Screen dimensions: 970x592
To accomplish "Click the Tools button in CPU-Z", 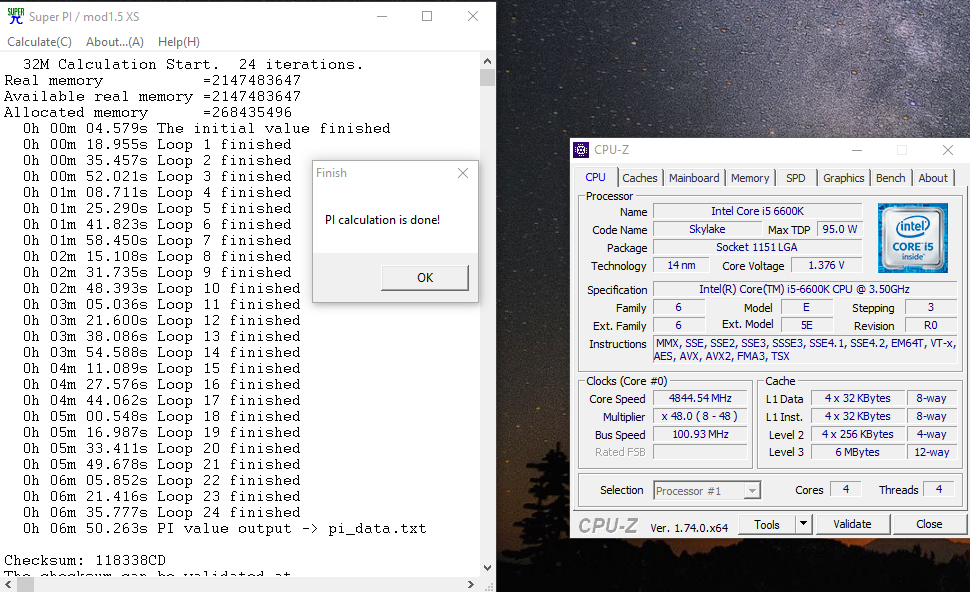I will point(767,525).
